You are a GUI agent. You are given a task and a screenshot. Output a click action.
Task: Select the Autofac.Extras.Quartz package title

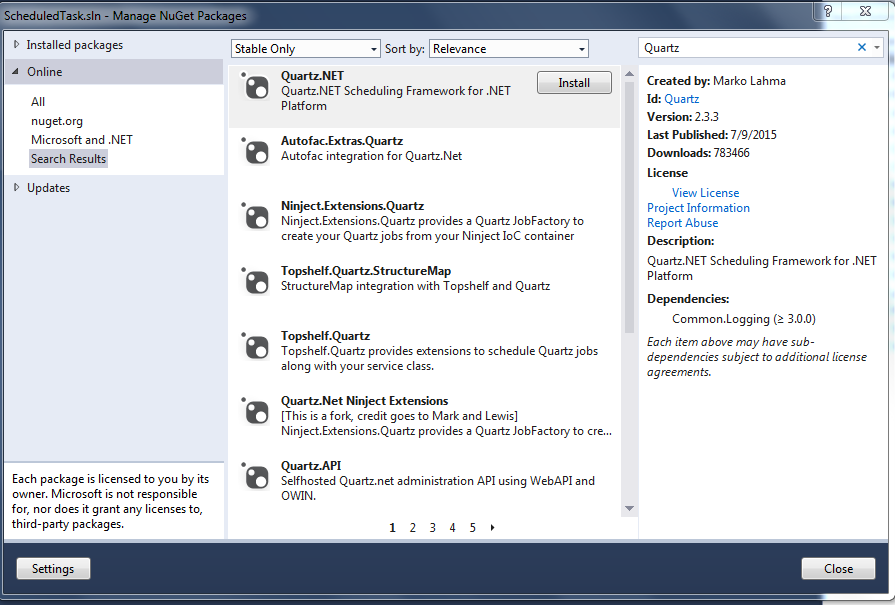coord(342,141)
